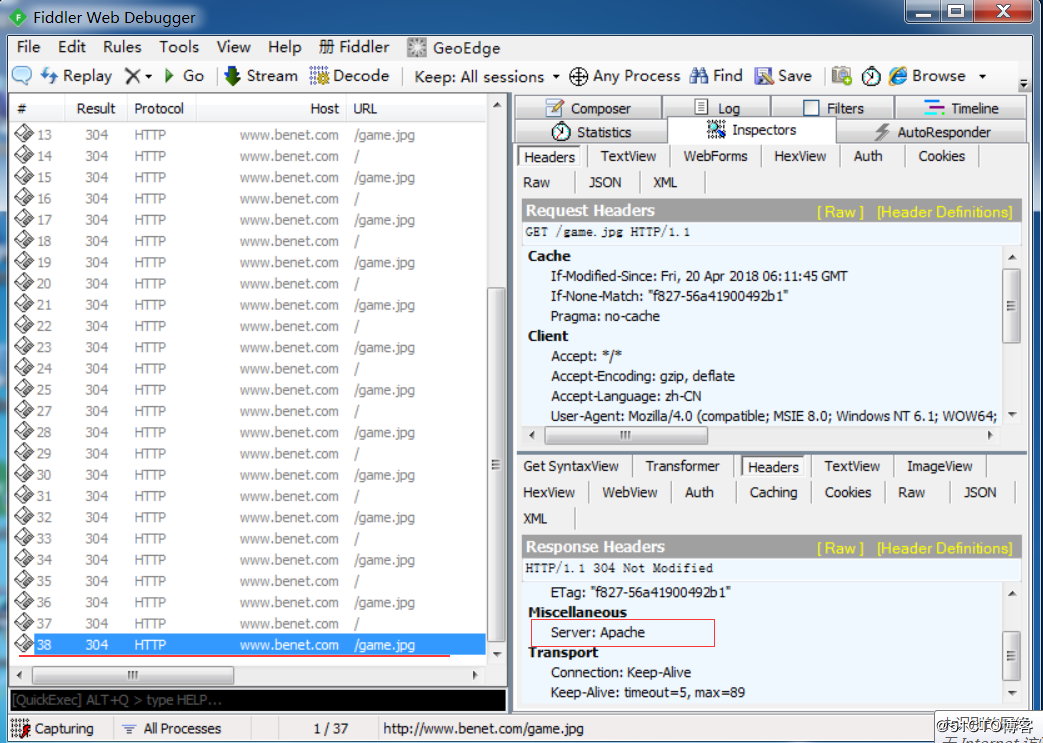Click the comment speech bubble icon
1043x743 pixels.
coord(22,76)
